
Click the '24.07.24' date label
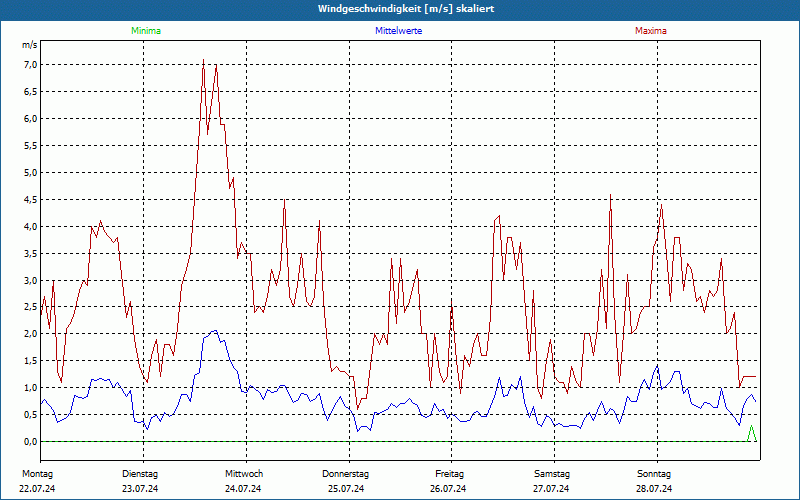tap(243, 489)
